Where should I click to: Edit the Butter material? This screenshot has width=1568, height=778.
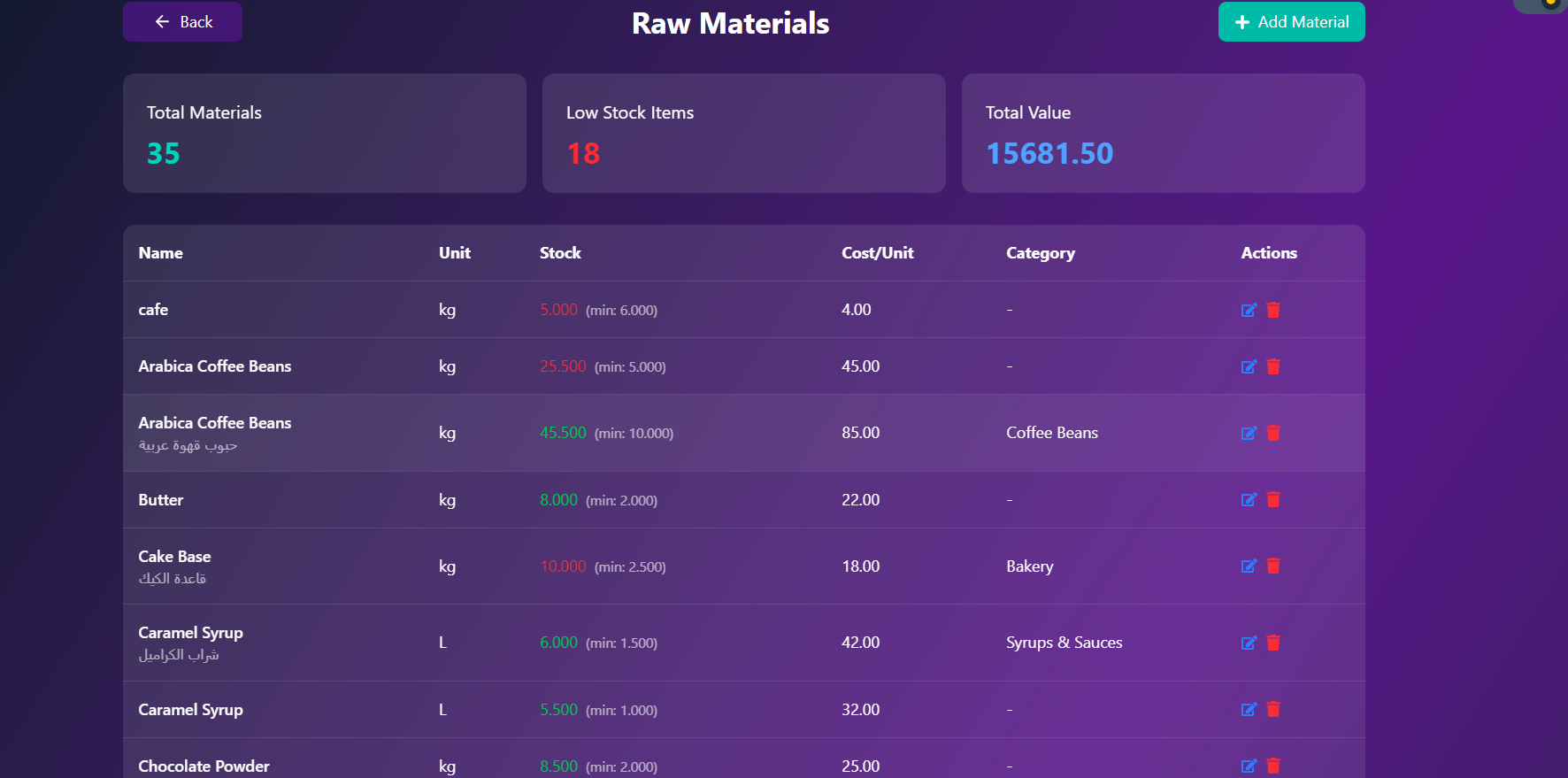(x=1249, y=499)
